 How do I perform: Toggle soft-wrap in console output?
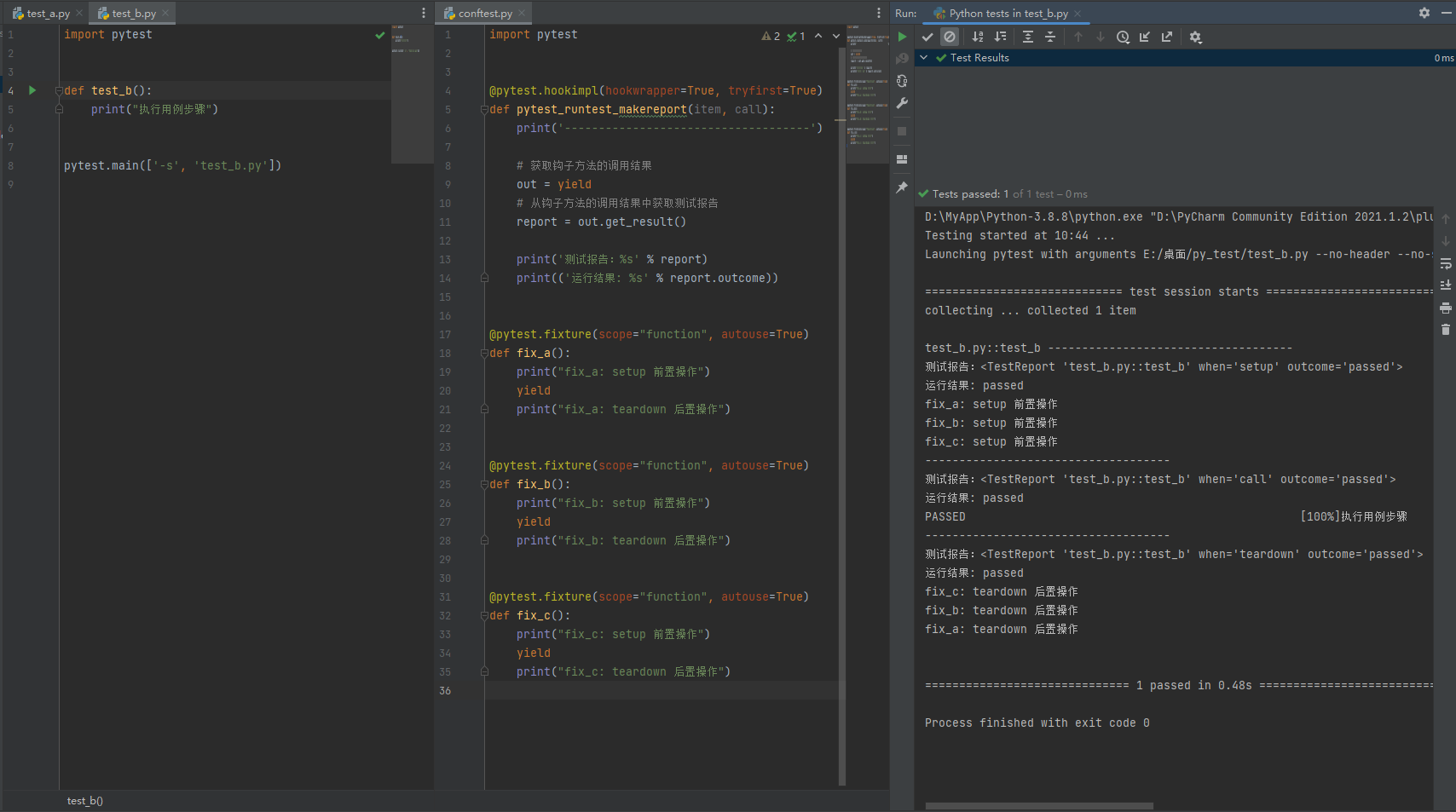pos(1445,263)
